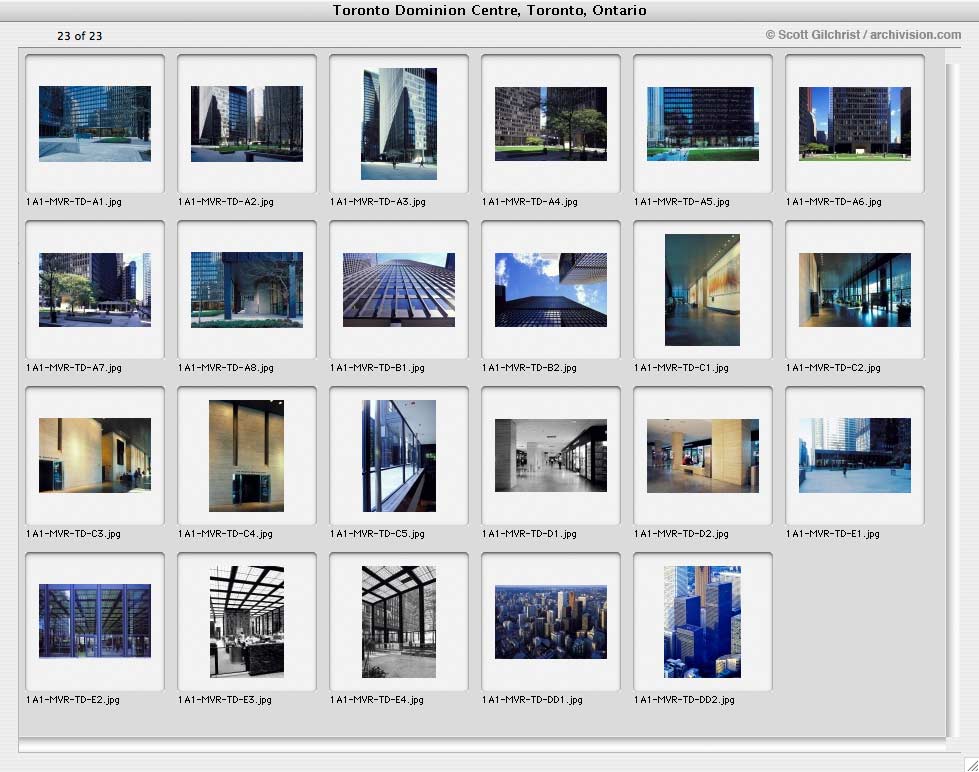Click the filename label 1A1-MVR-TD-D1.jpg
The width and height of the screenshot is (979, 772).
click(x=529, y=534)
